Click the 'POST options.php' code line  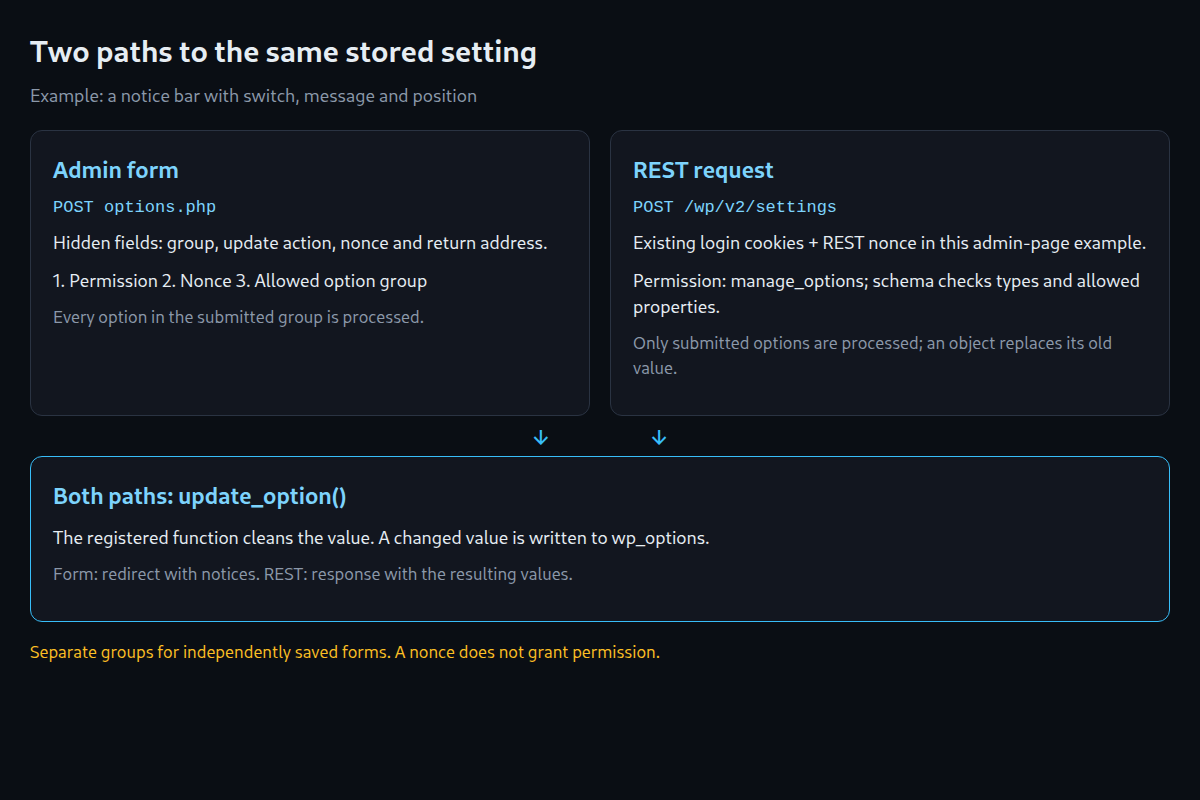(134, 207)
